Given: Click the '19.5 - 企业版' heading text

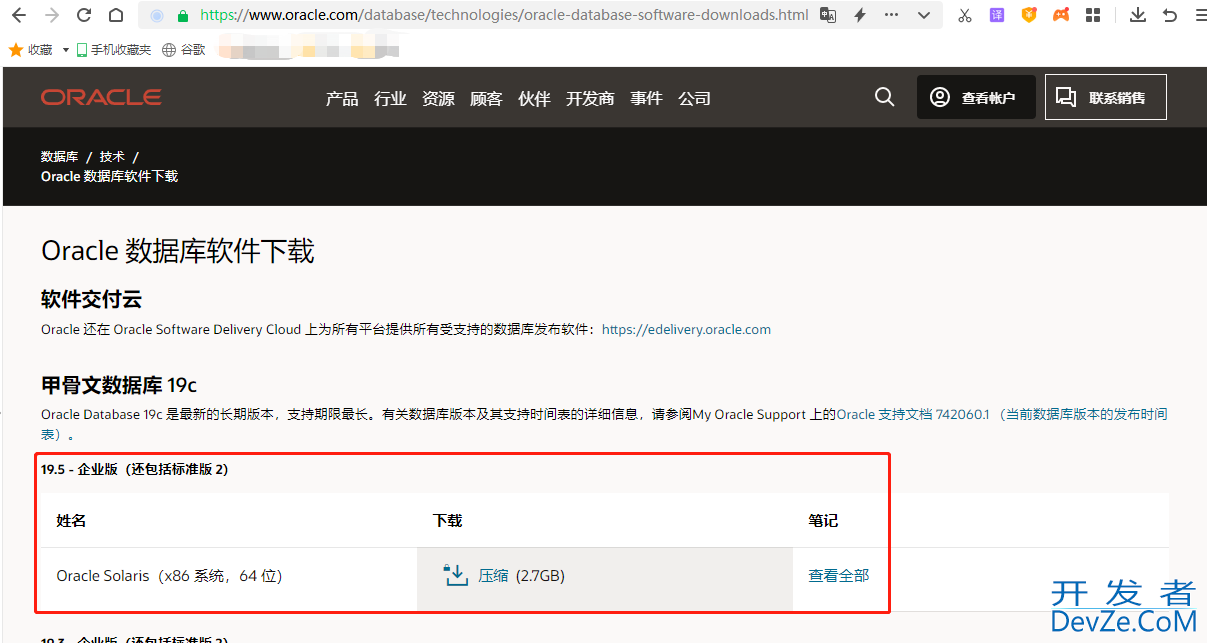Looking at the screenshot, I should pos(134,469).
